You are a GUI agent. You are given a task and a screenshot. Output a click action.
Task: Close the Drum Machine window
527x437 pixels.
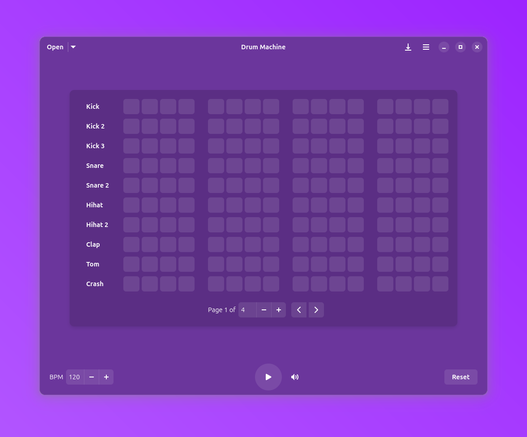pos(477,47)
